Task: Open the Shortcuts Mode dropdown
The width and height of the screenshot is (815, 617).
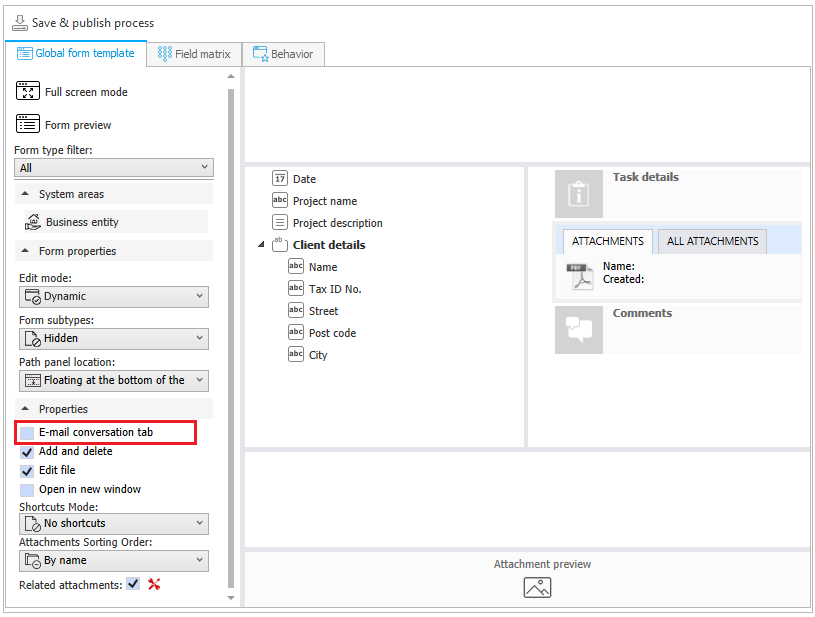Action: [114, 523]
